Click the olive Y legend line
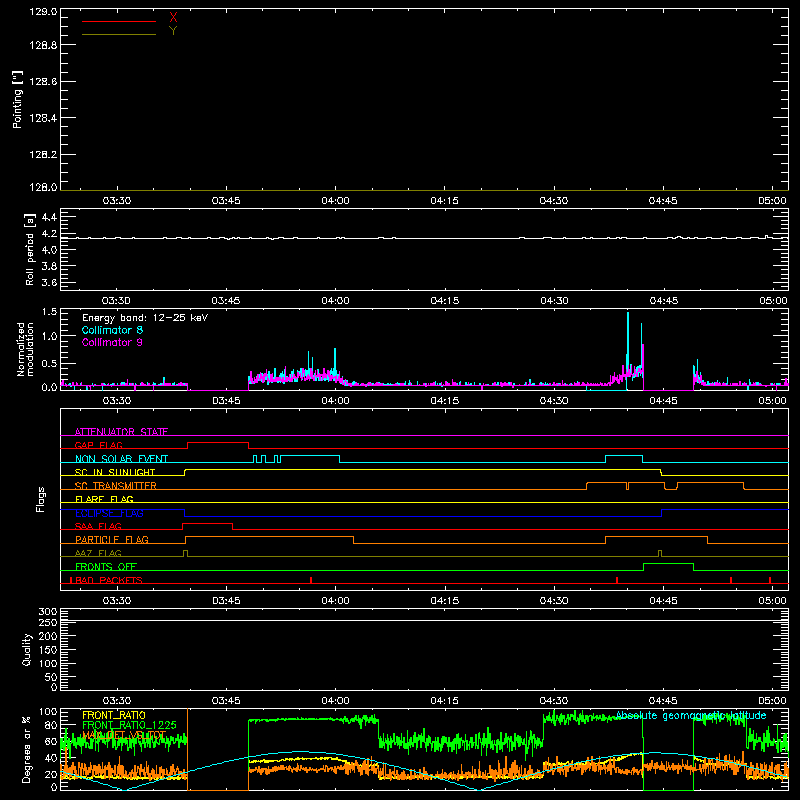The width and height of the screenshot is (800, 800). click(119, 35)
